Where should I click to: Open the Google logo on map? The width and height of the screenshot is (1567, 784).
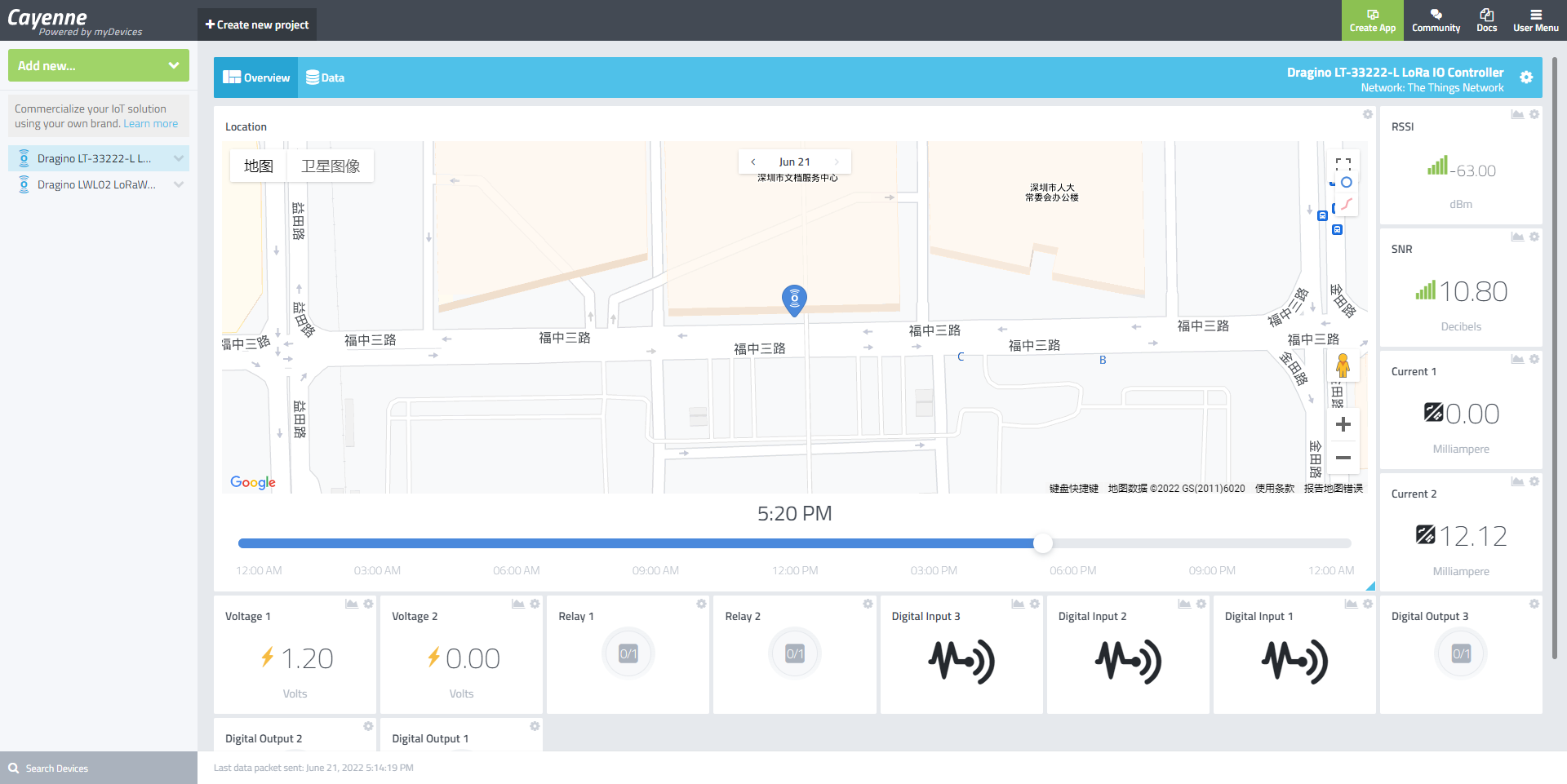click(253, 482)
